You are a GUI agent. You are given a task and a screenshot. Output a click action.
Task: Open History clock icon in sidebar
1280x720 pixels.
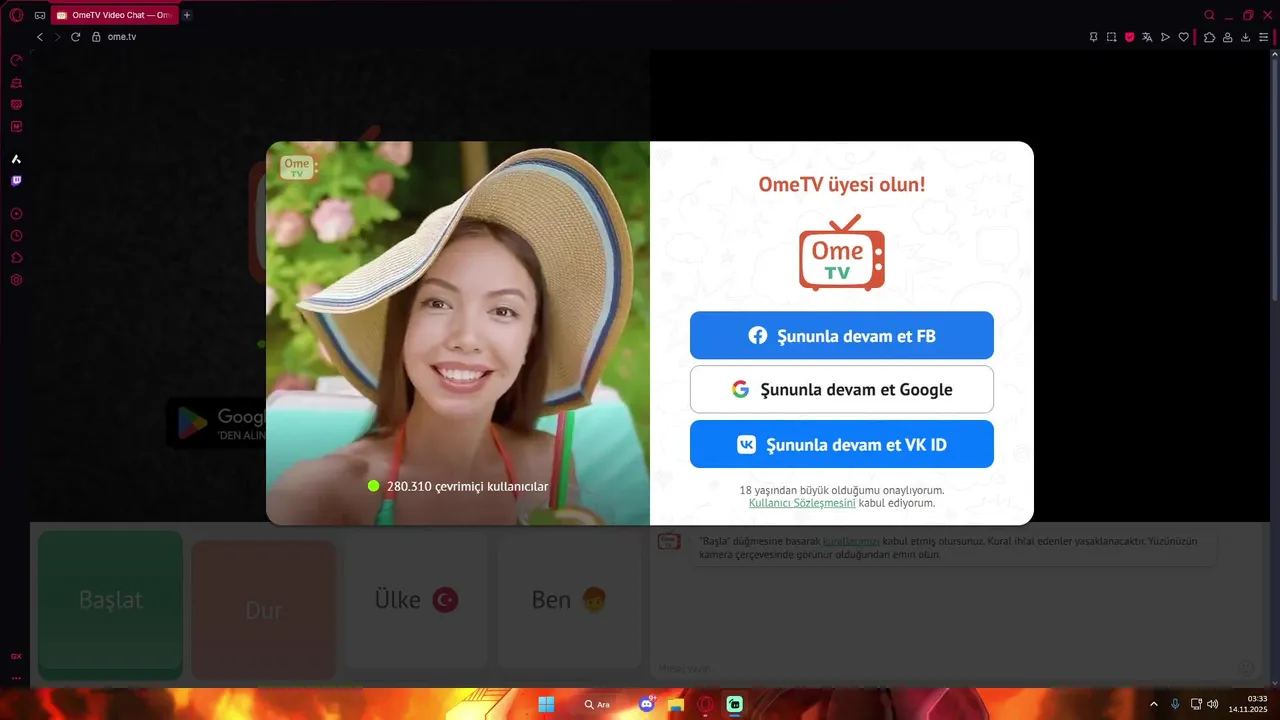(16, 236)
